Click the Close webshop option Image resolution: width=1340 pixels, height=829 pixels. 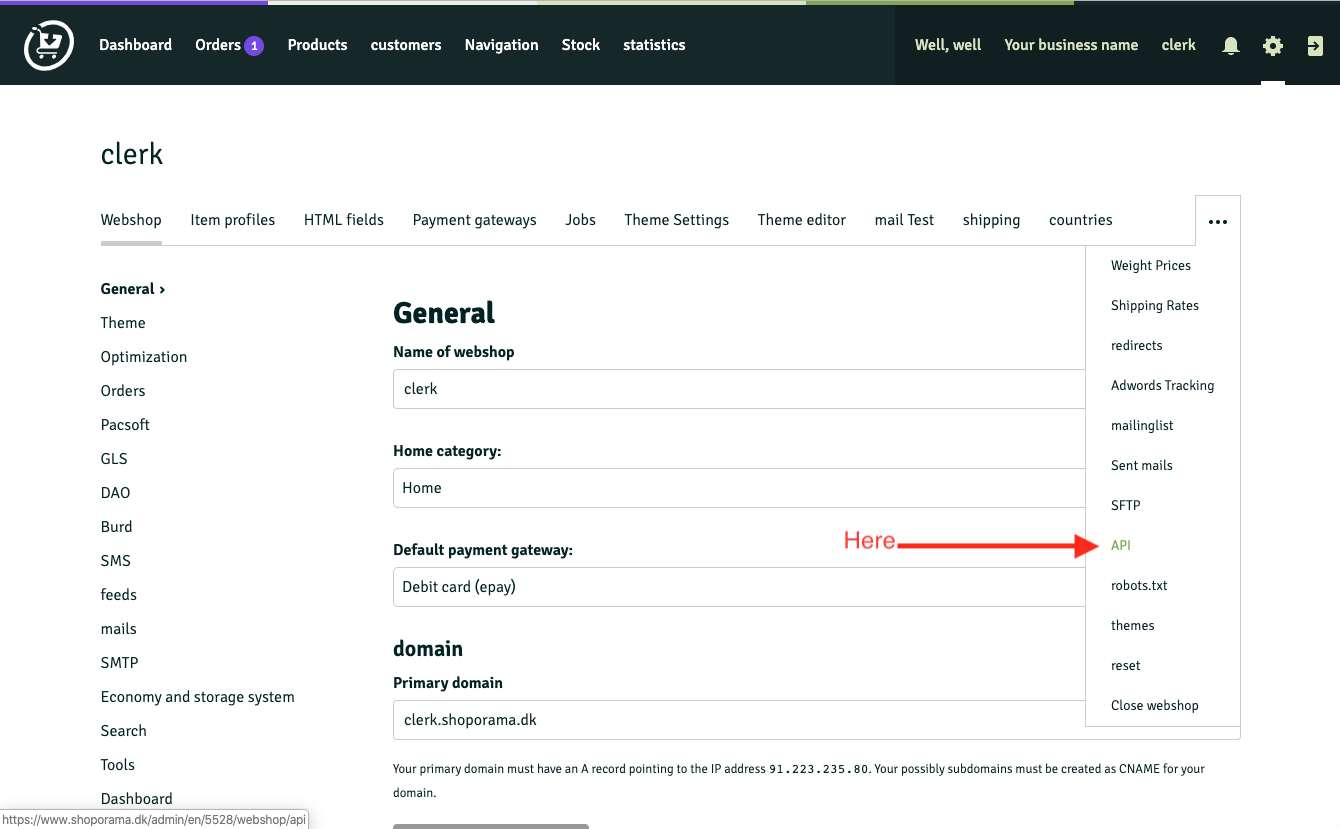pos(1155,705)
